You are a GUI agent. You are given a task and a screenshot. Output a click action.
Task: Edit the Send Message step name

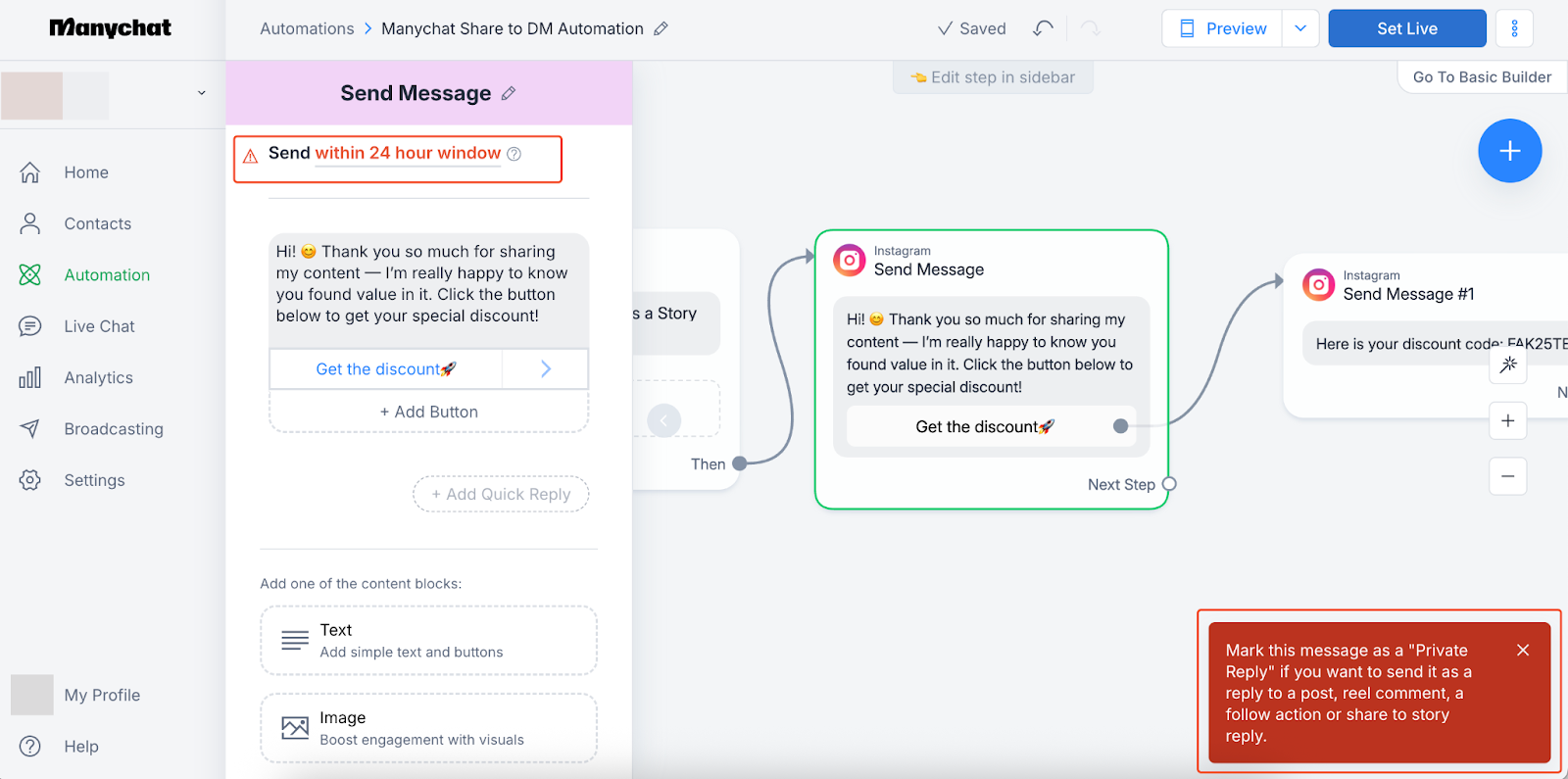[508, 93]
